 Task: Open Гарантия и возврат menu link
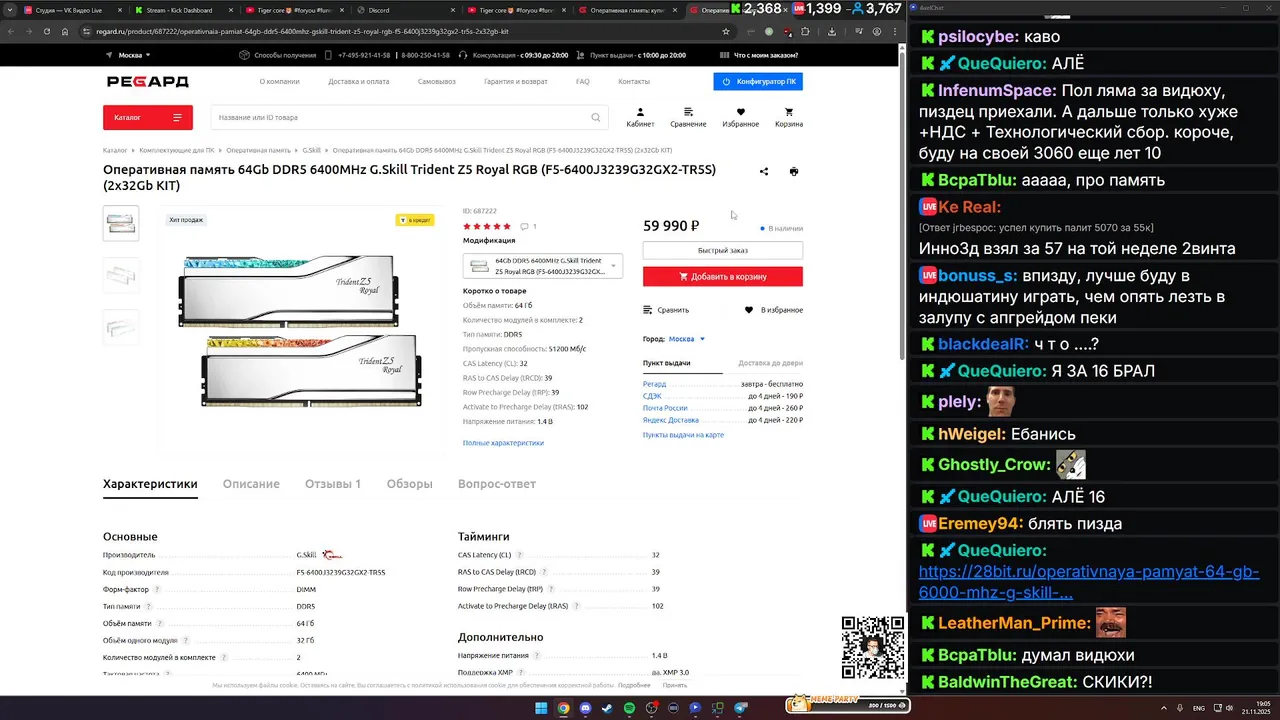[x=516, y=82]
